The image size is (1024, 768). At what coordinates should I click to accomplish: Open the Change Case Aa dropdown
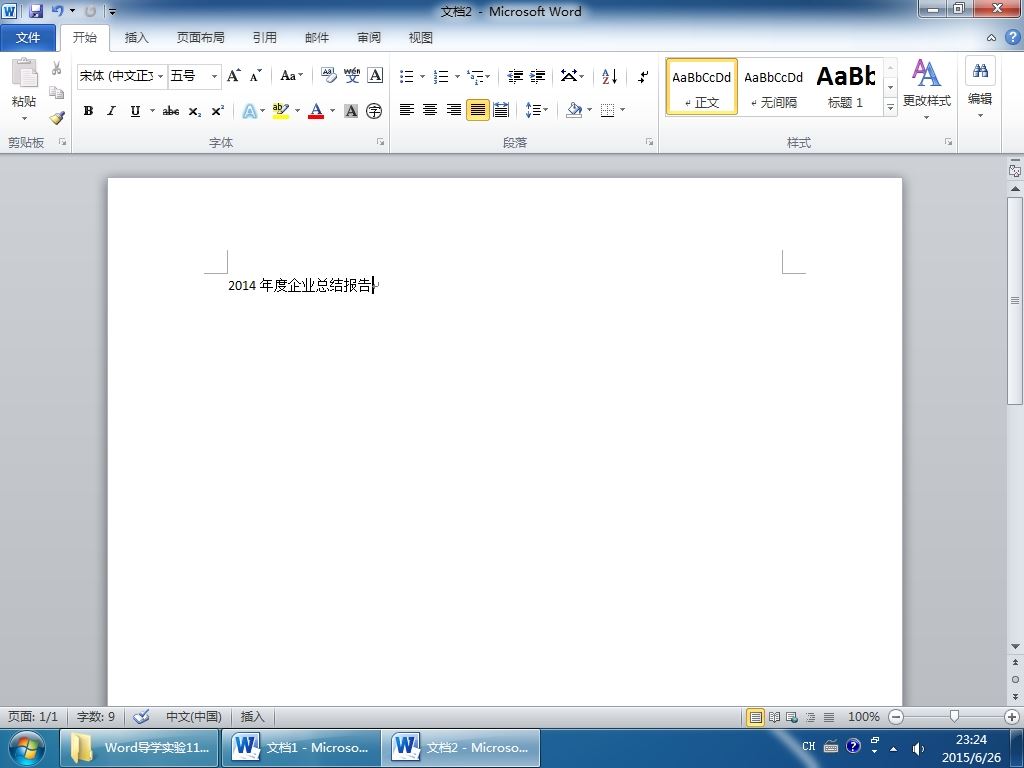point(291,76)
